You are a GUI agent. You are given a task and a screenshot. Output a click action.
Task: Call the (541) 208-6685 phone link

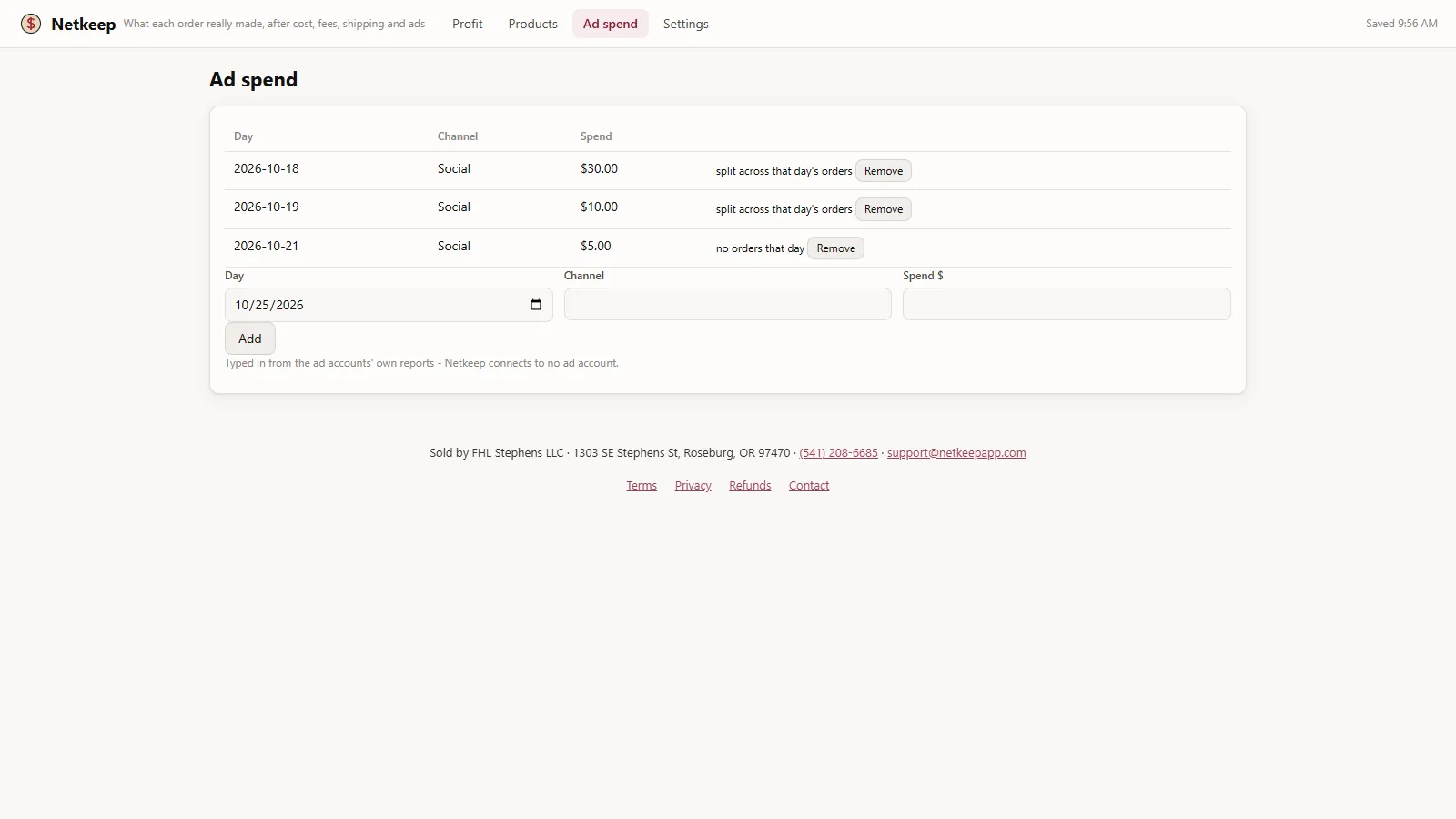[838, 453]
